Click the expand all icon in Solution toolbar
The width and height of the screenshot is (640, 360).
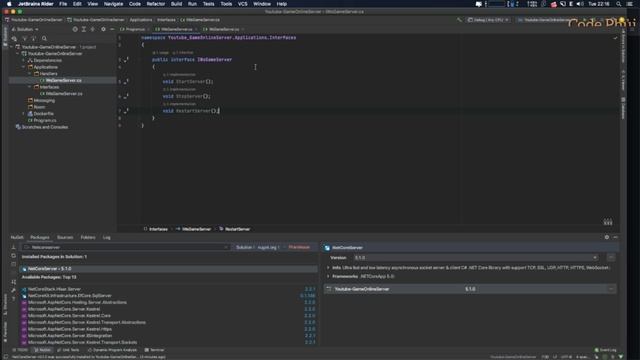[84, 29]
